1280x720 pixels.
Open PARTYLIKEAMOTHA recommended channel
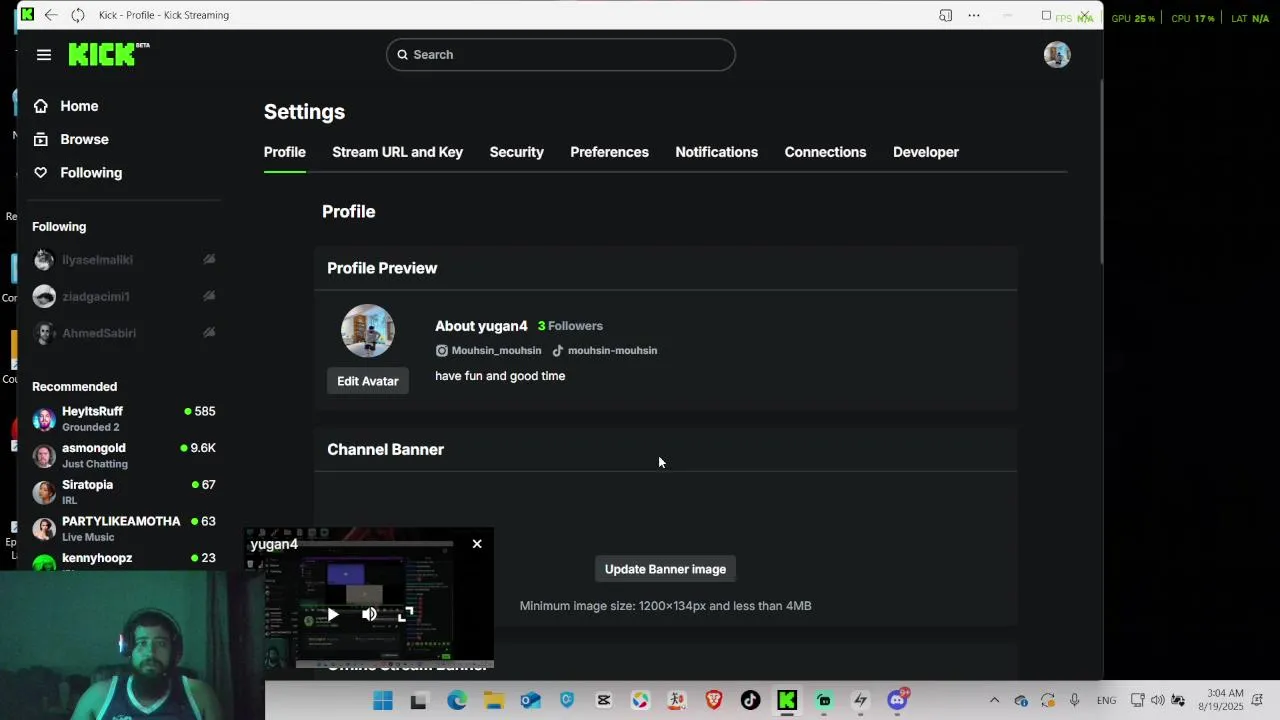[124, 529]
